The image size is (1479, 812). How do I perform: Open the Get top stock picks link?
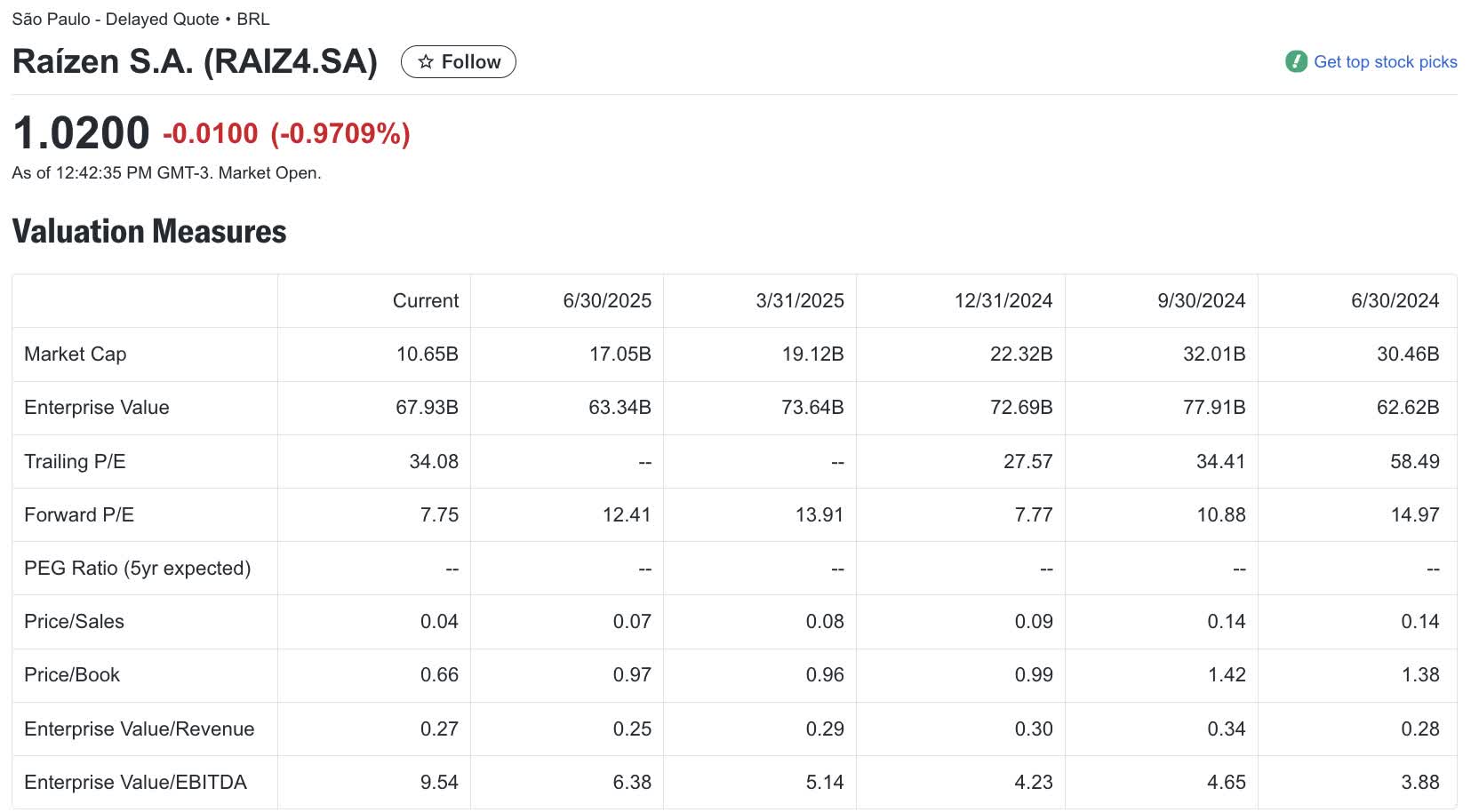1386,61
